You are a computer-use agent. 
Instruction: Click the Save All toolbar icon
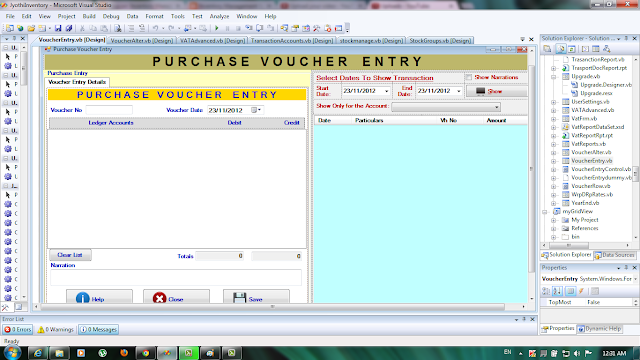pos(69,28)
